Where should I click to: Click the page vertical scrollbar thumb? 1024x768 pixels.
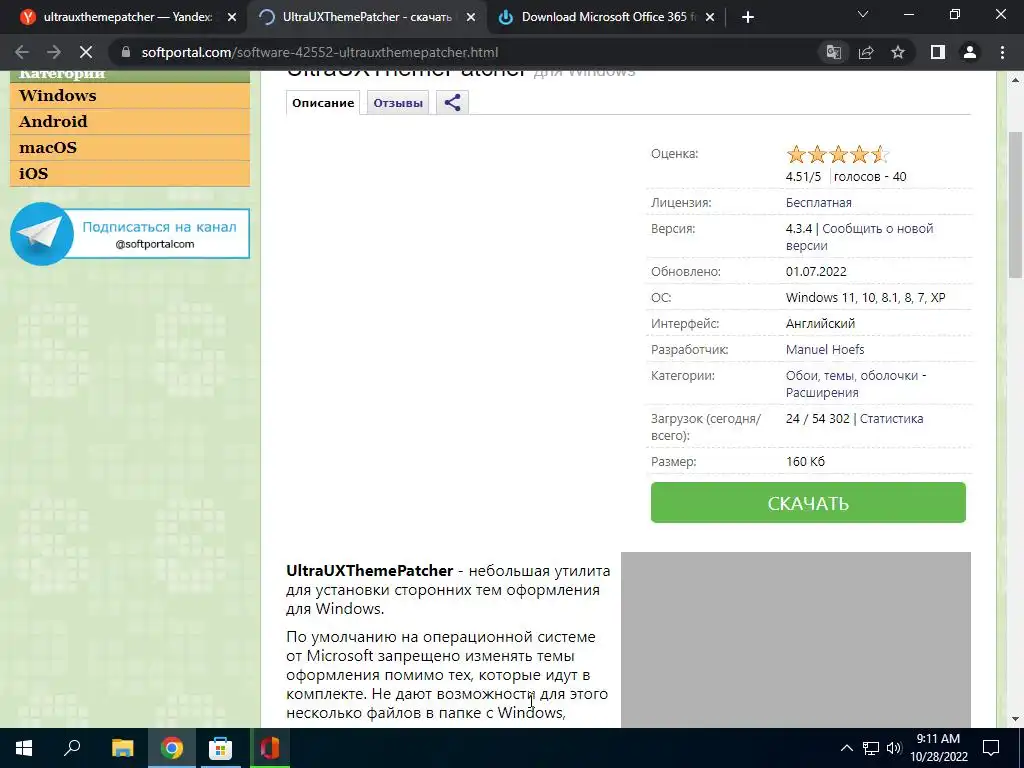click(x=1016, y=204)
